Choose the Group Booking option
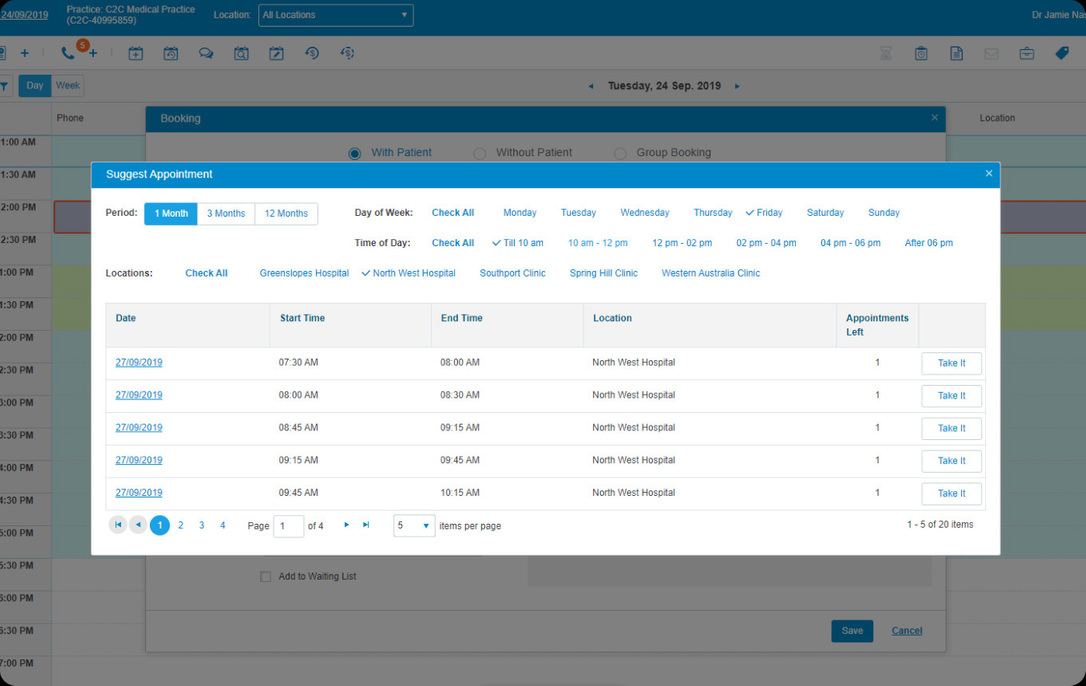The height and width of the screenshot is (686, 1086). pos(620,152)
